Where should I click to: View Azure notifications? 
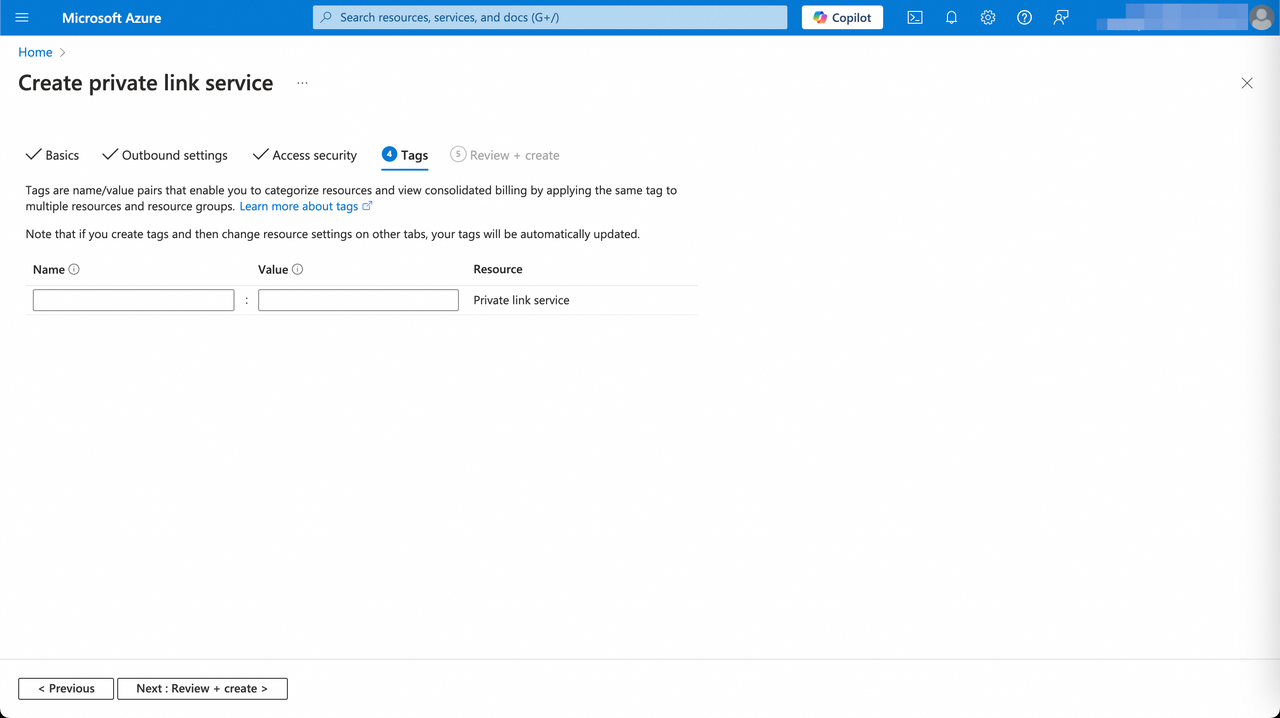pos(951,17)
